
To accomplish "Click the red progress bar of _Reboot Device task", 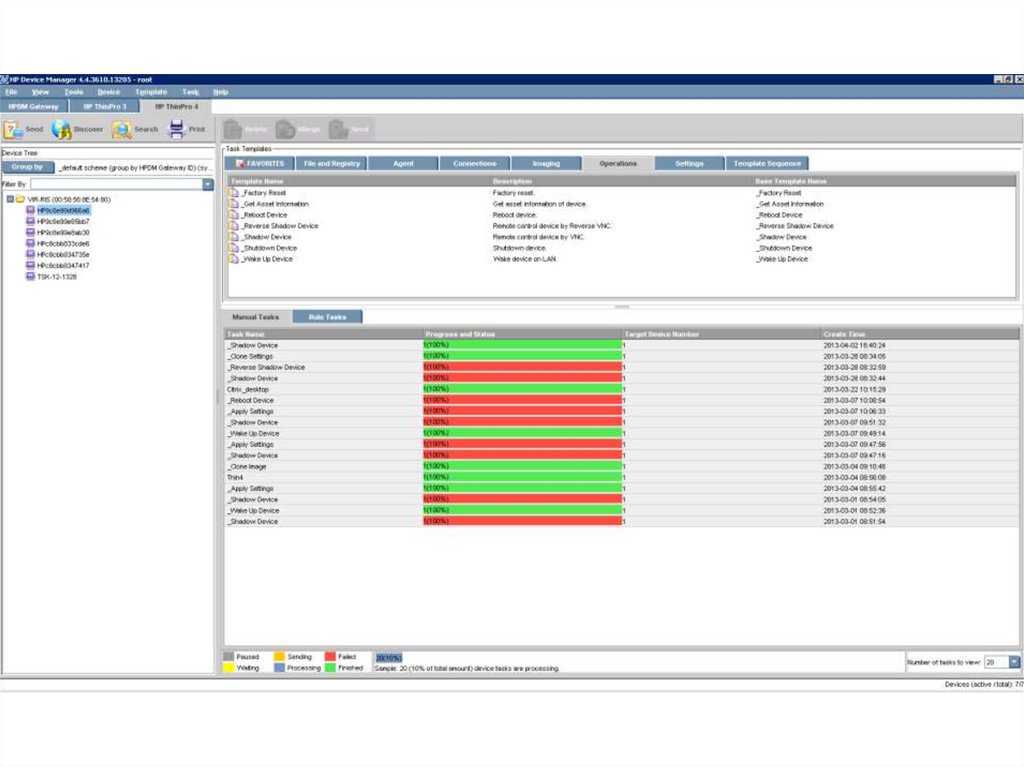I will tap(522, 400).
